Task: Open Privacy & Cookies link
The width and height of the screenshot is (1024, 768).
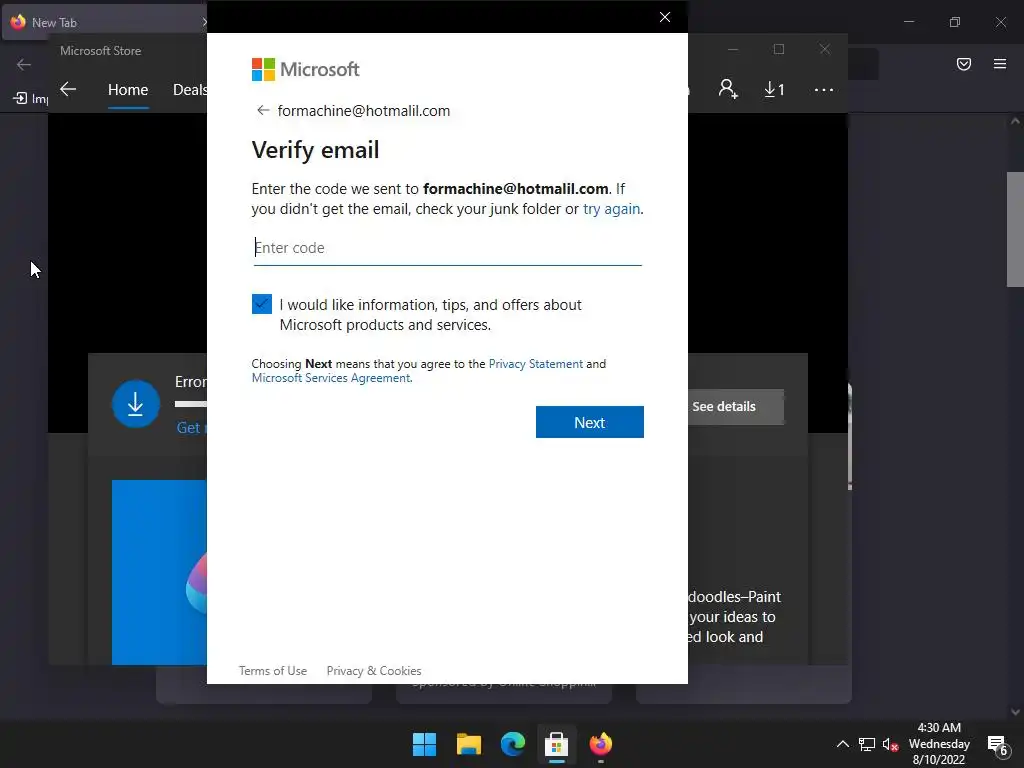Action: 374,671
